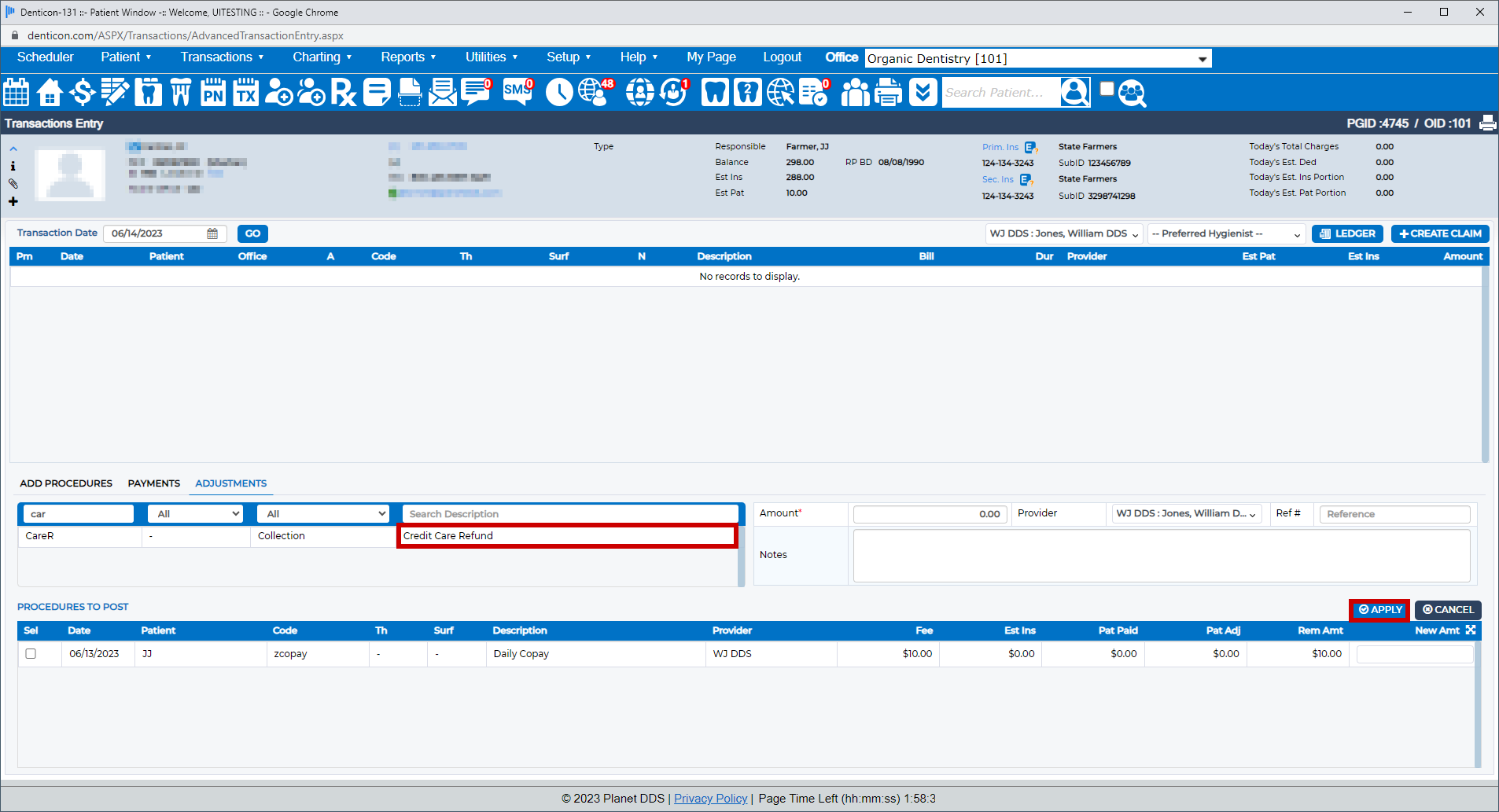Expand the Preferred Hygienist dropdown

(1225, 234)
